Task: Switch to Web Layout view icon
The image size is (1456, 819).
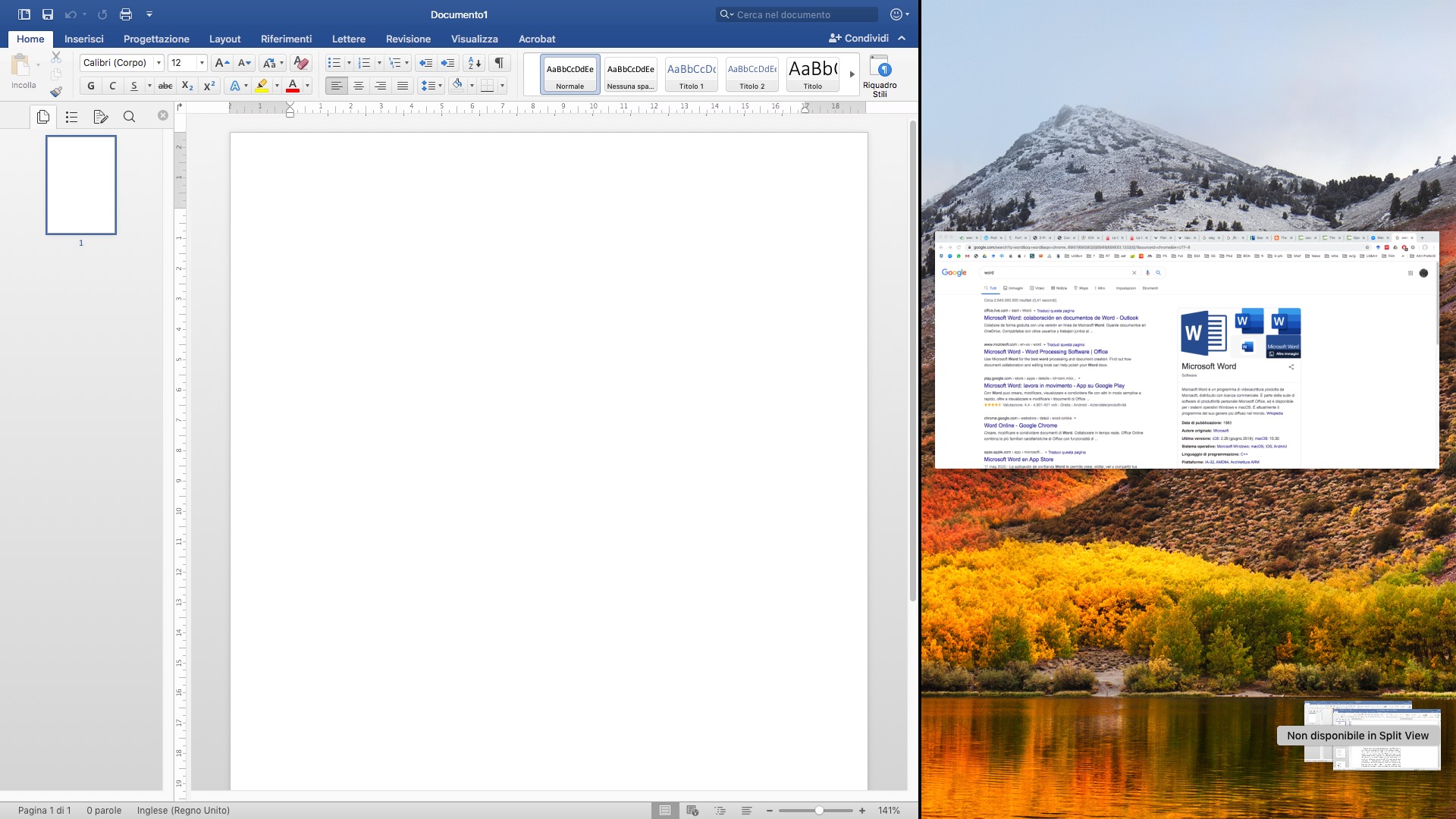Action: click(x=692, y=811)
